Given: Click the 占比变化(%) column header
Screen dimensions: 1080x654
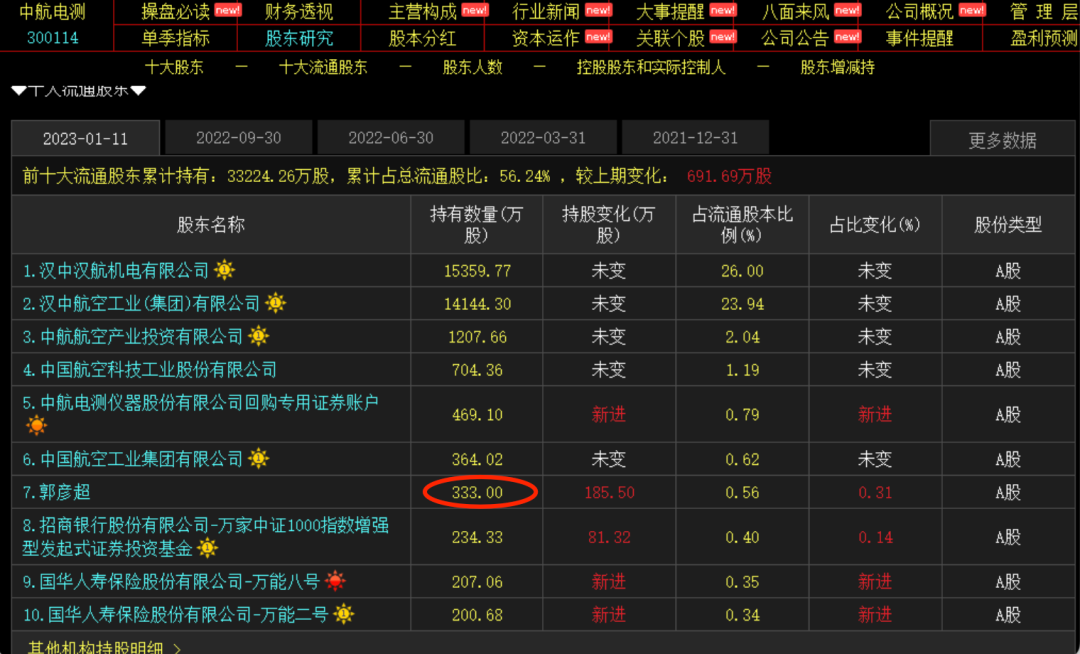Looking at the screenshot, I should (875, 224).
